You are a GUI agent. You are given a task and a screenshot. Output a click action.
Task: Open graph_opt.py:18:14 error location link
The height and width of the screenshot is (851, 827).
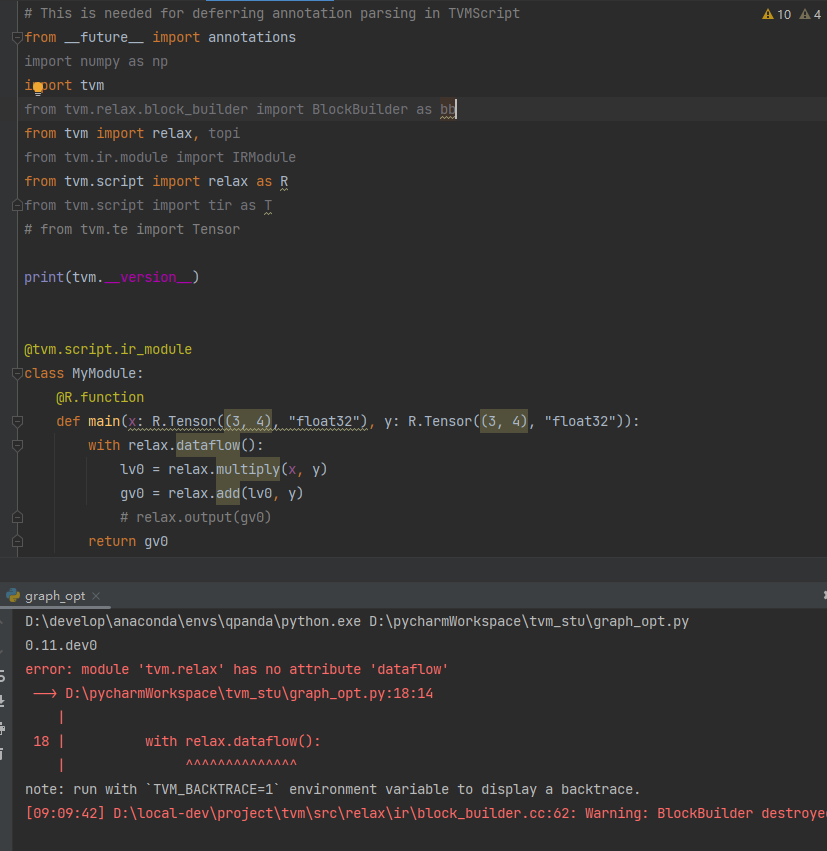tap(249, 693)
